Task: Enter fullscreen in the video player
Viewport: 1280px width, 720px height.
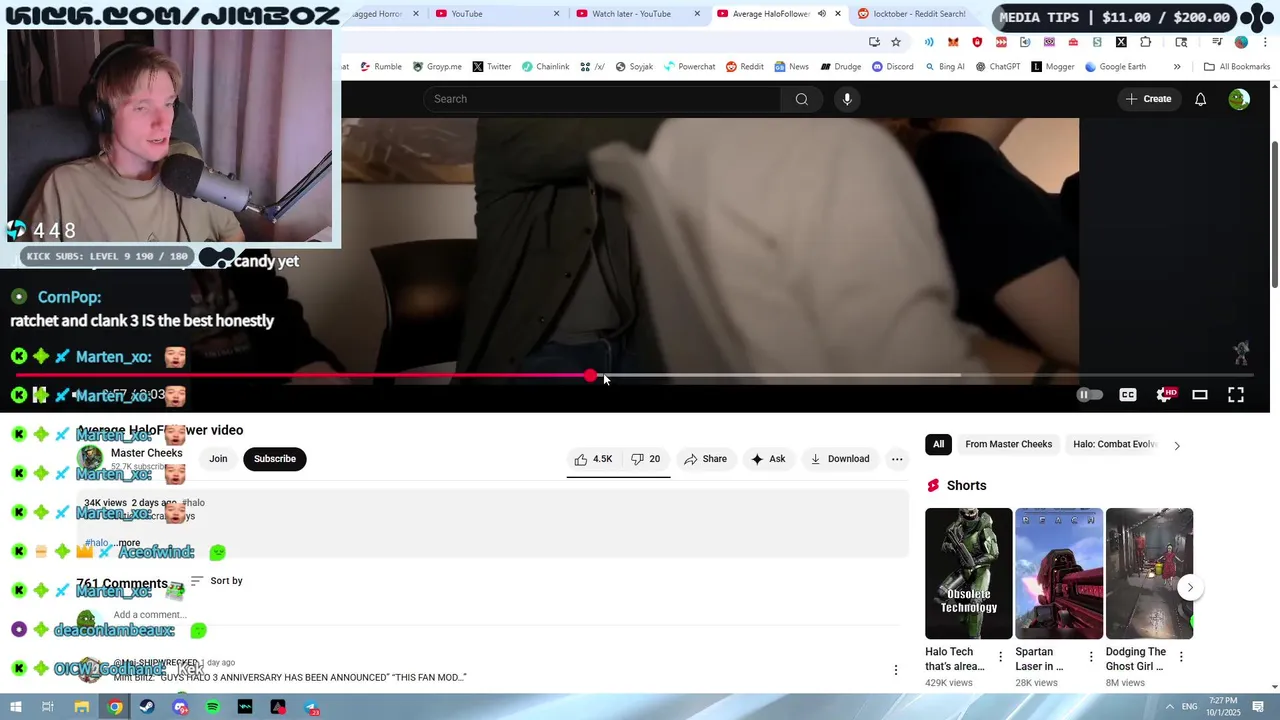Action: (x=1236, y=395)
